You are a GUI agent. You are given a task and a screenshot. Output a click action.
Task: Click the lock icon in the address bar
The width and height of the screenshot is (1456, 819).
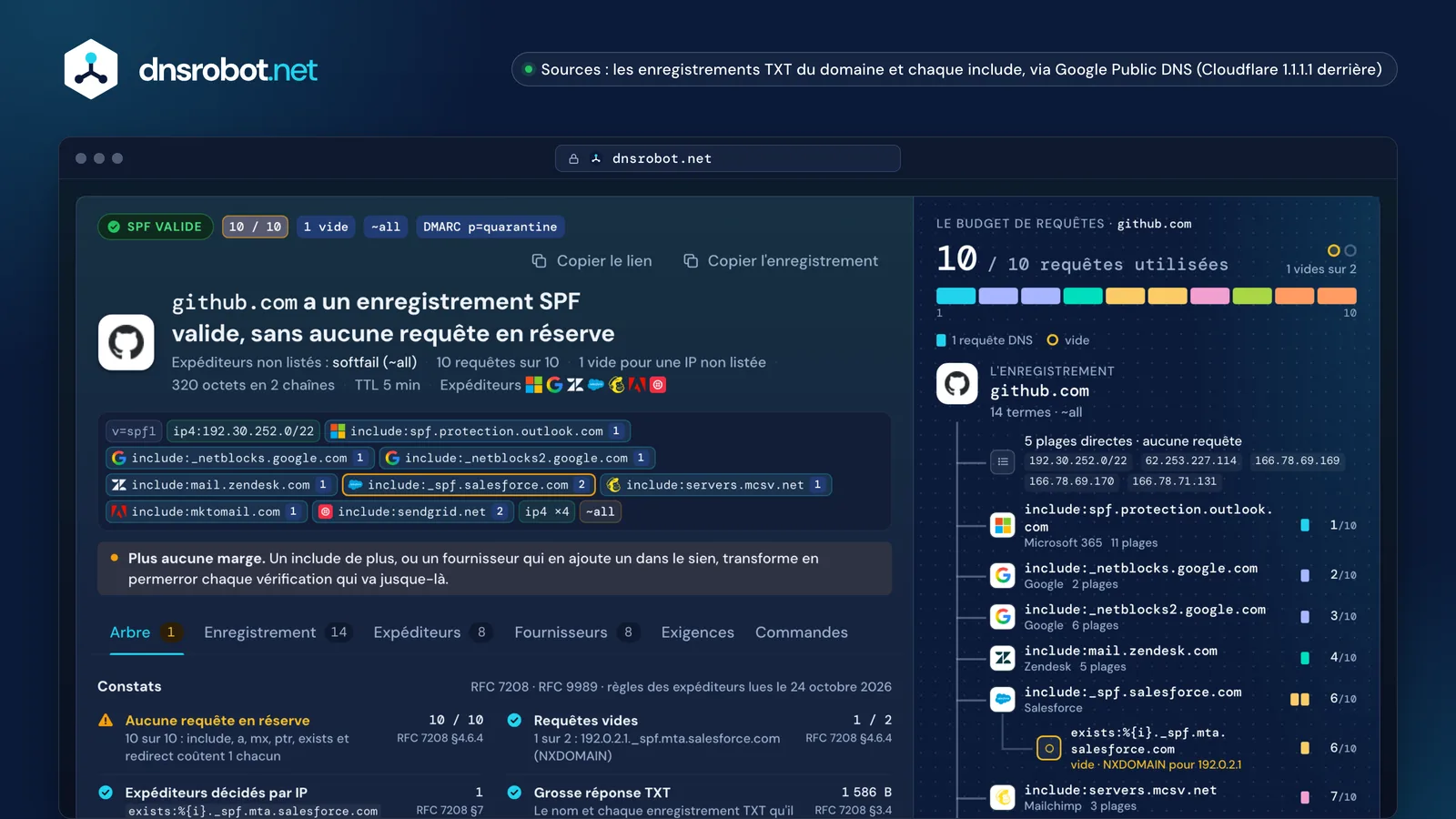(573, 158)
